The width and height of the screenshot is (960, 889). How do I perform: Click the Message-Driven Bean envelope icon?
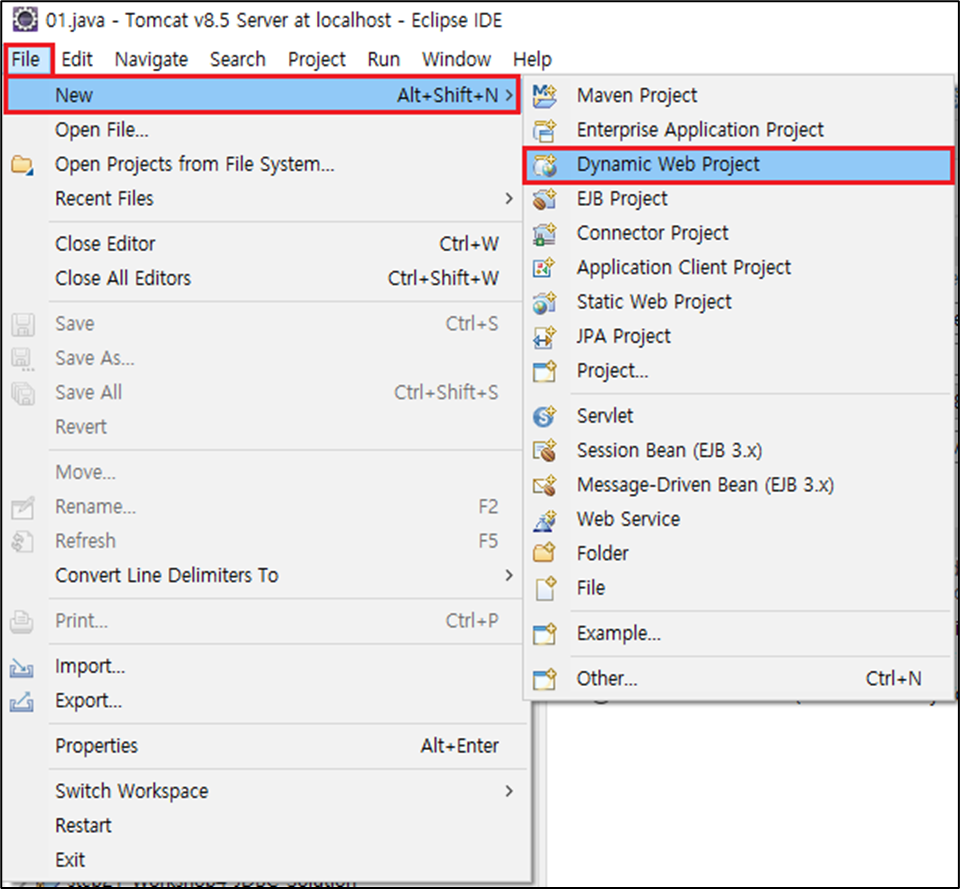(544, 485)
